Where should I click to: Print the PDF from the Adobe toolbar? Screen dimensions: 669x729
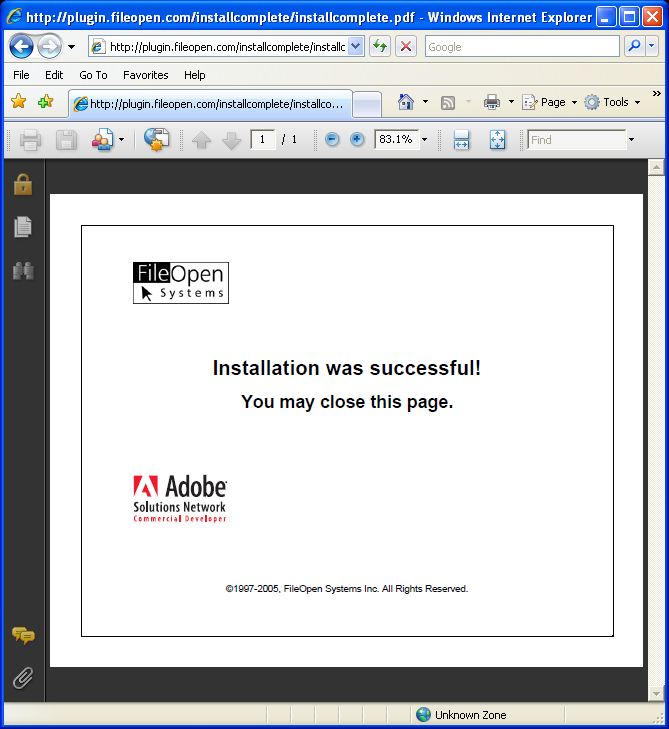[x=30, y=140]
